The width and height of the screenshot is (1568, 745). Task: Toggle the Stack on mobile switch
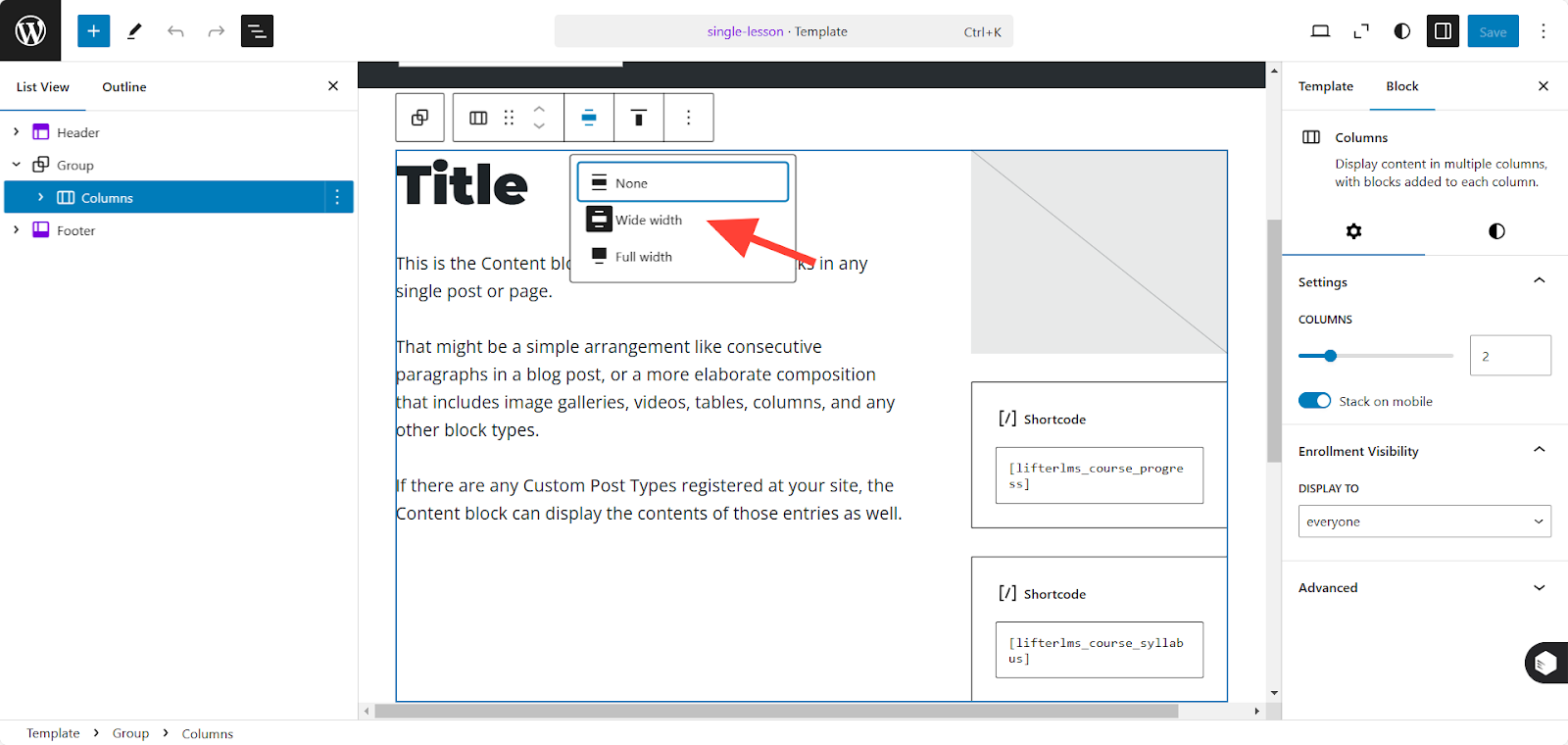[1314, 401]
